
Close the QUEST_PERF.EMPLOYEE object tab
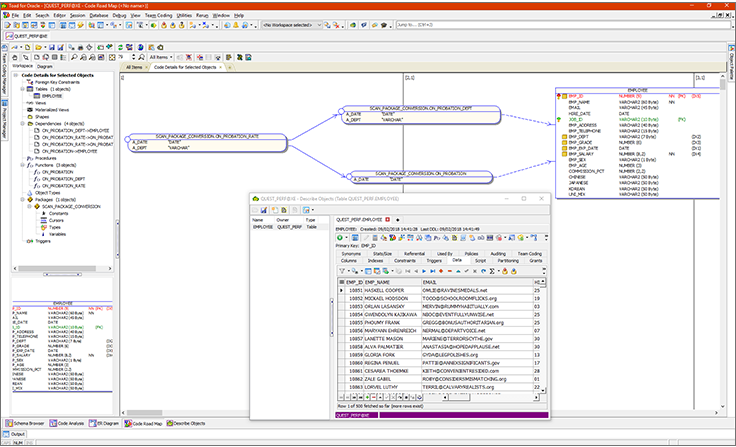click(x=387, y=218)
